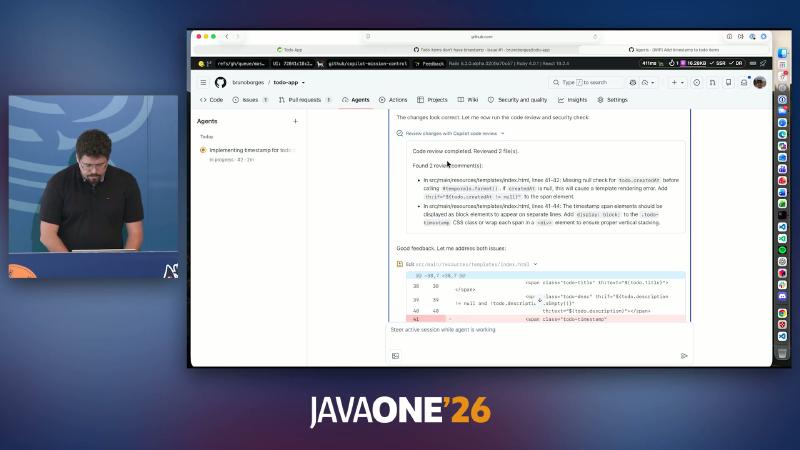800x450 pixels.
Task: Switch to the Actions tab
Action: click(393, 100)
